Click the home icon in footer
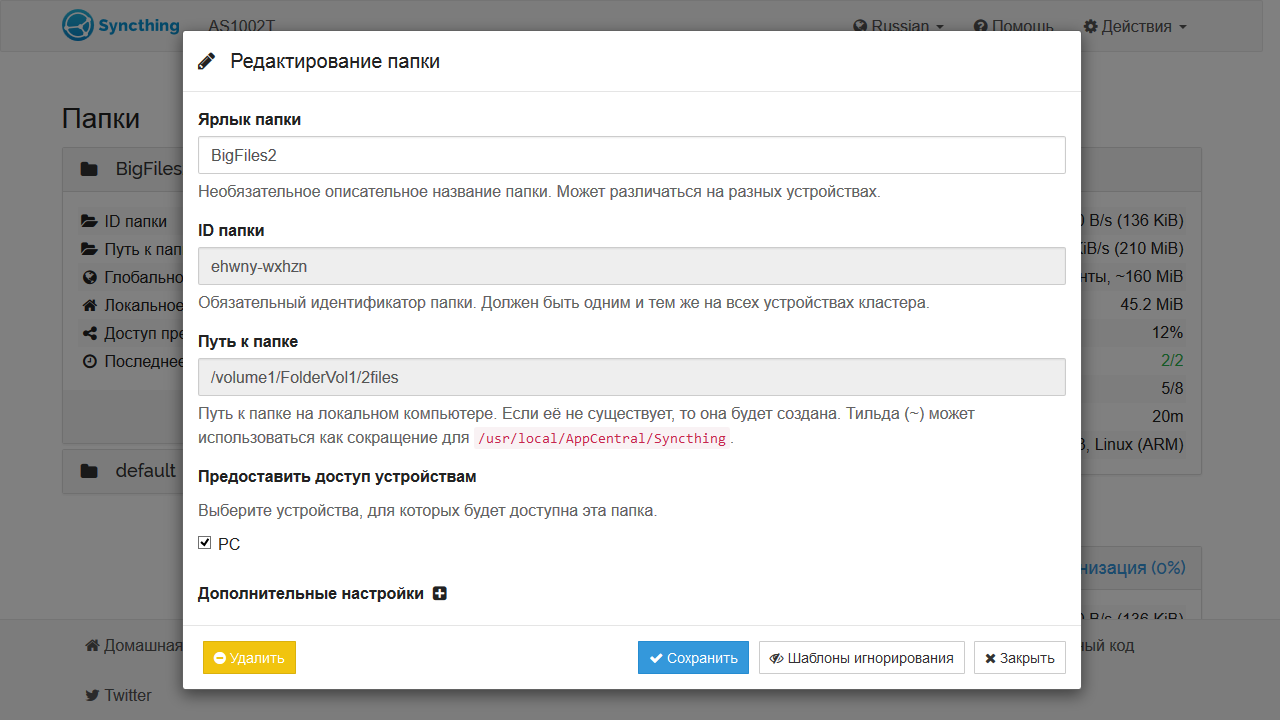Image resolution: width=1280 pixels, height=720 pixels. click(x=92, y=646)
